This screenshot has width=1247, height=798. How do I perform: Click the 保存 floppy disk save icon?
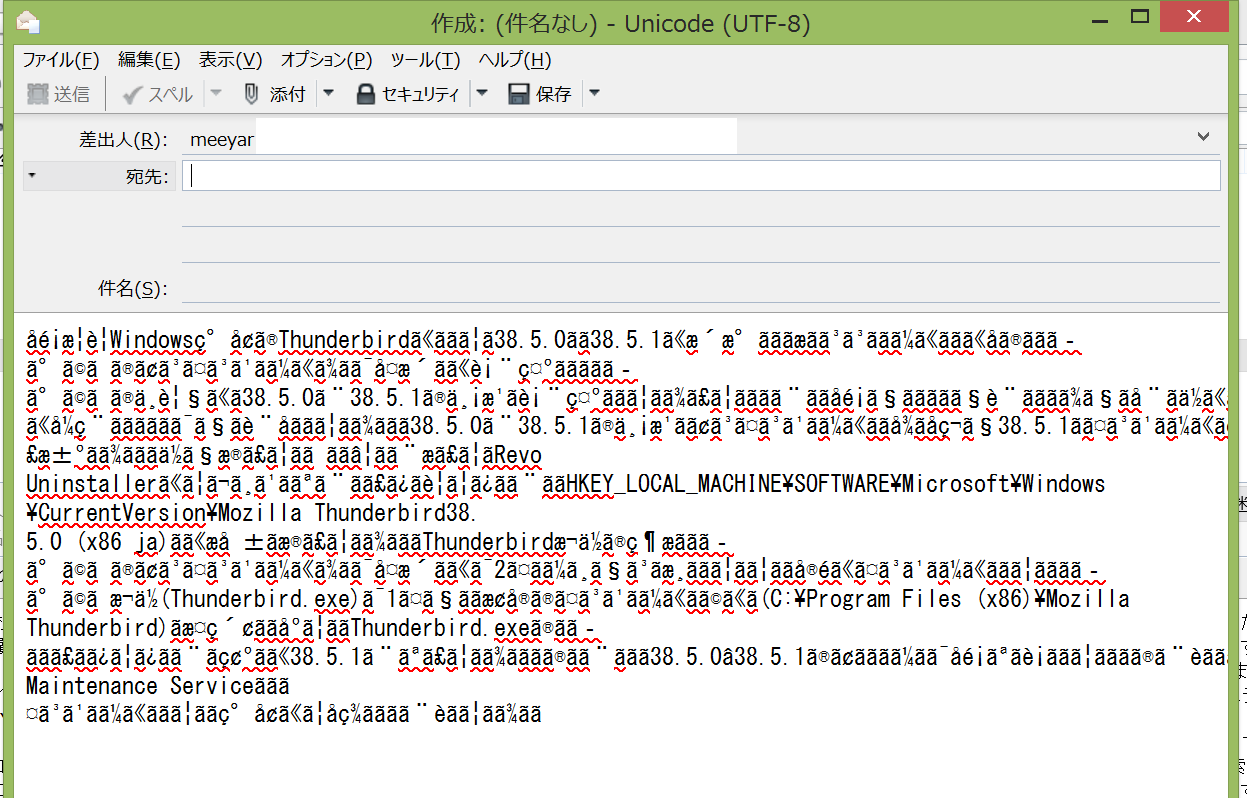[519, 94]
